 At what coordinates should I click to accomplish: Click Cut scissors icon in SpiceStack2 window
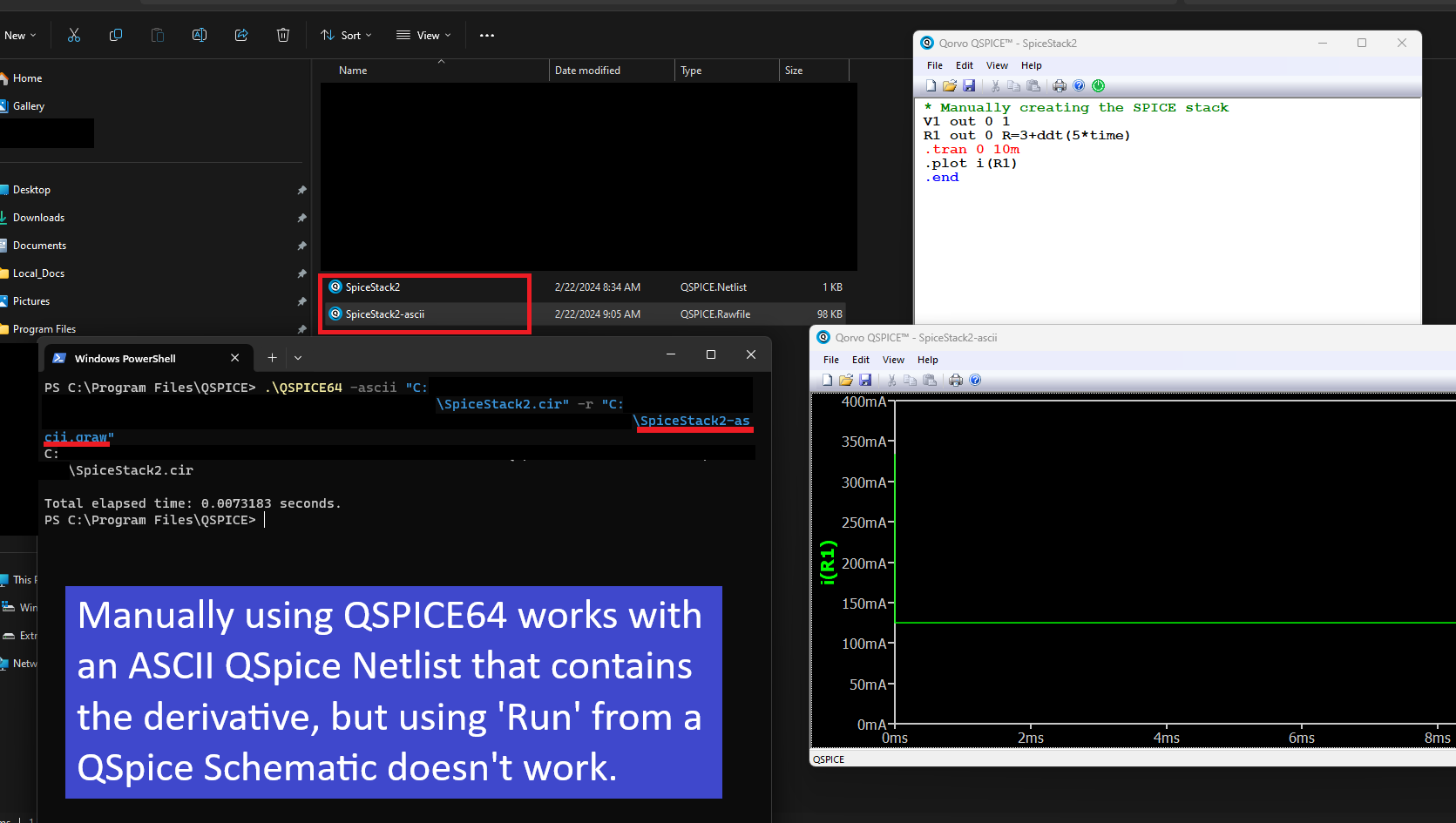click(995, 85)
